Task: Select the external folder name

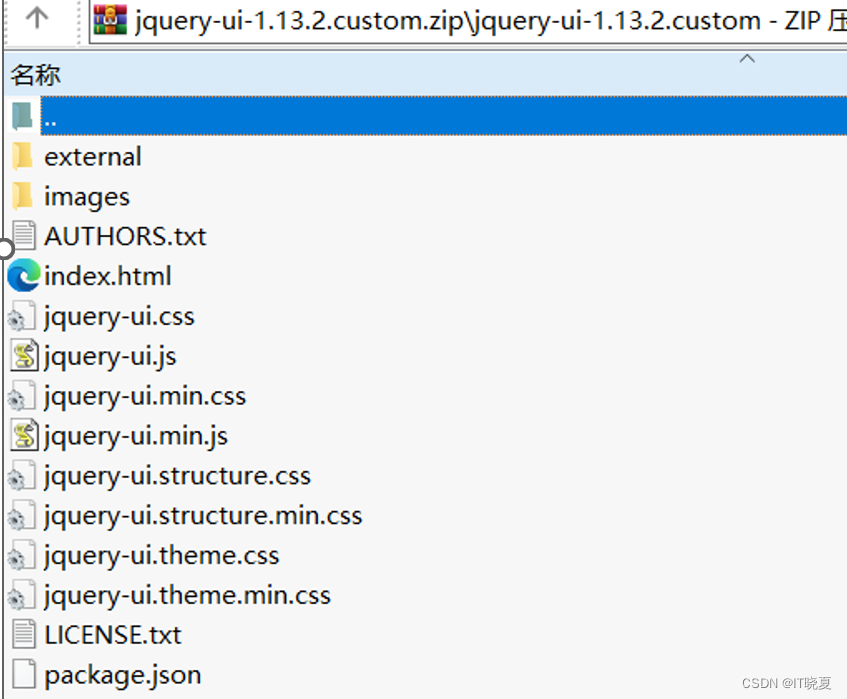Action: click(x=93, y=157)
